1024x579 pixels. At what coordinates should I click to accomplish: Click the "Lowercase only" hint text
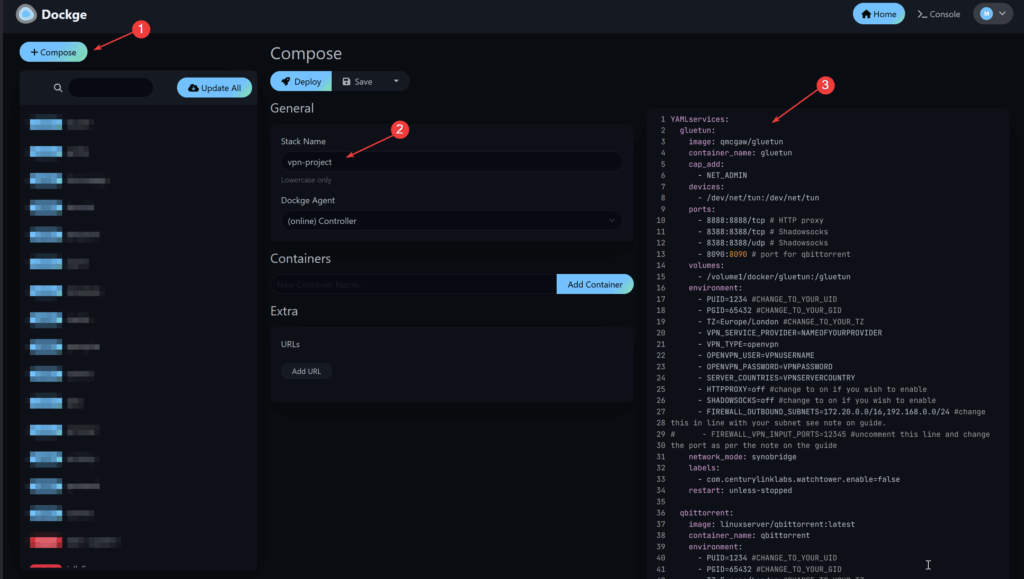(306, 180)
